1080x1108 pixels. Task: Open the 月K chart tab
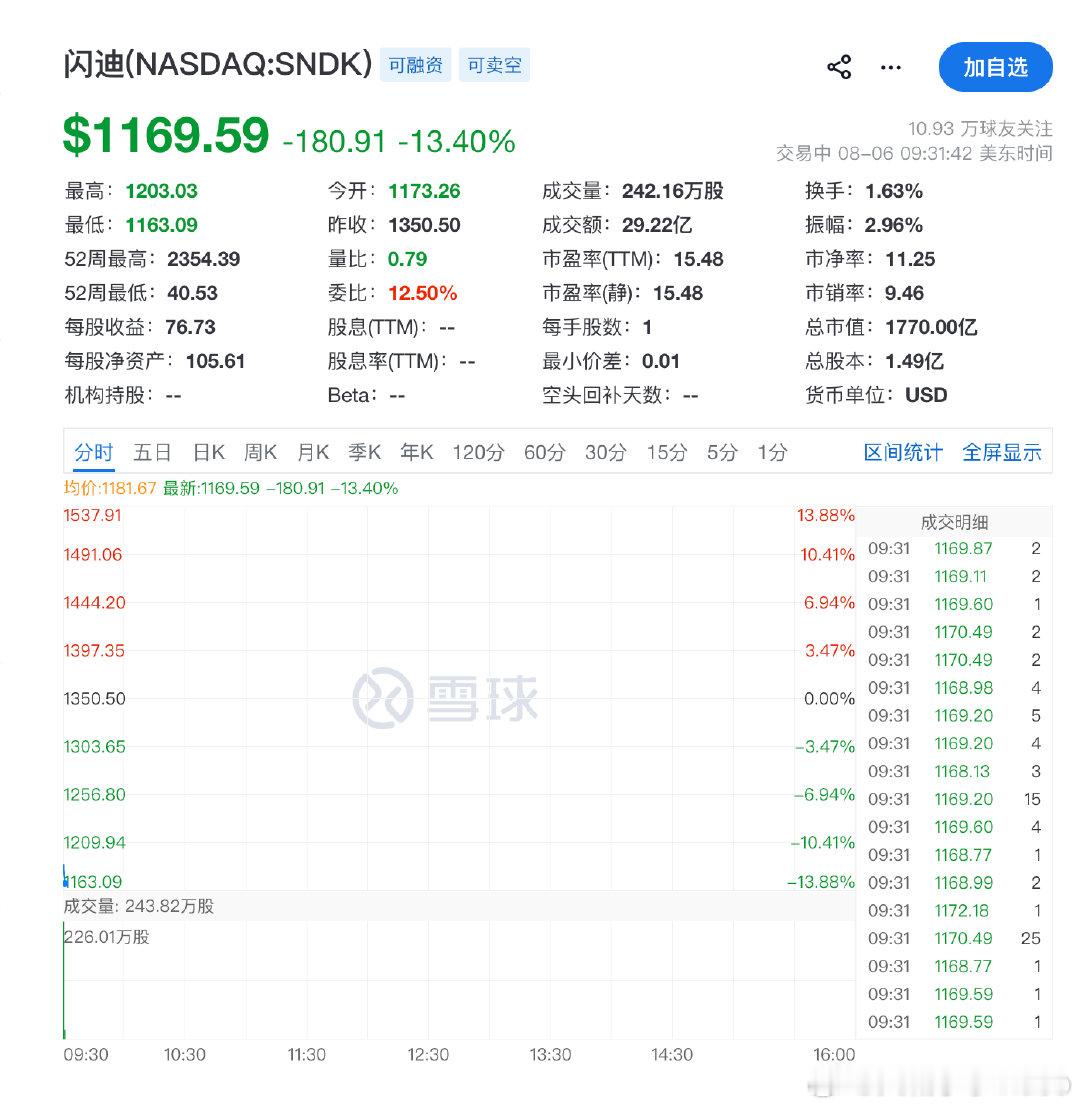(x=313, y=452)
